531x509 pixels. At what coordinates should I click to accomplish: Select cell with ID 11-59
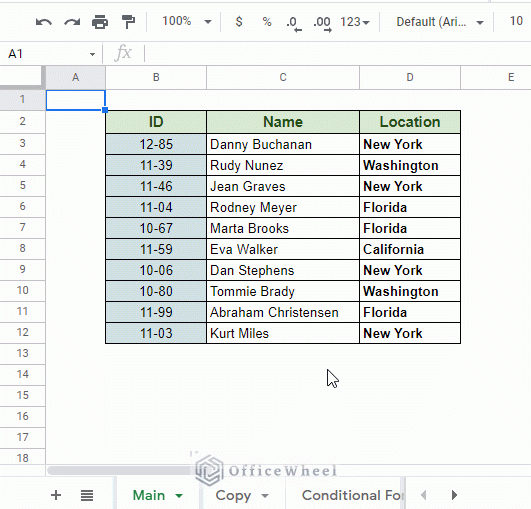[156, 249]
